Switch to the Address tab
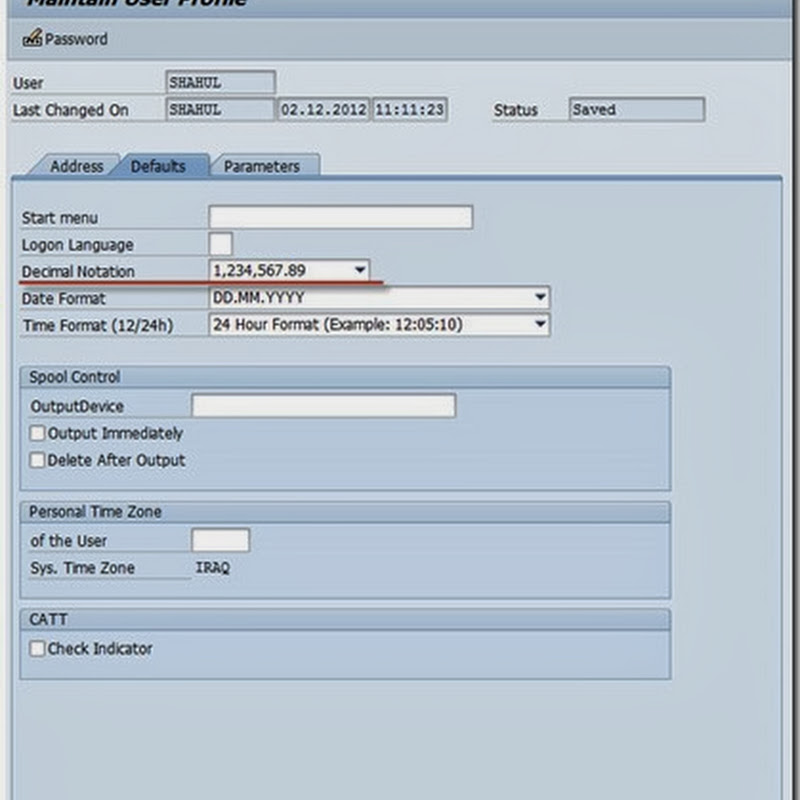Viewport: 800px width, 800px height. coord(78,166)
